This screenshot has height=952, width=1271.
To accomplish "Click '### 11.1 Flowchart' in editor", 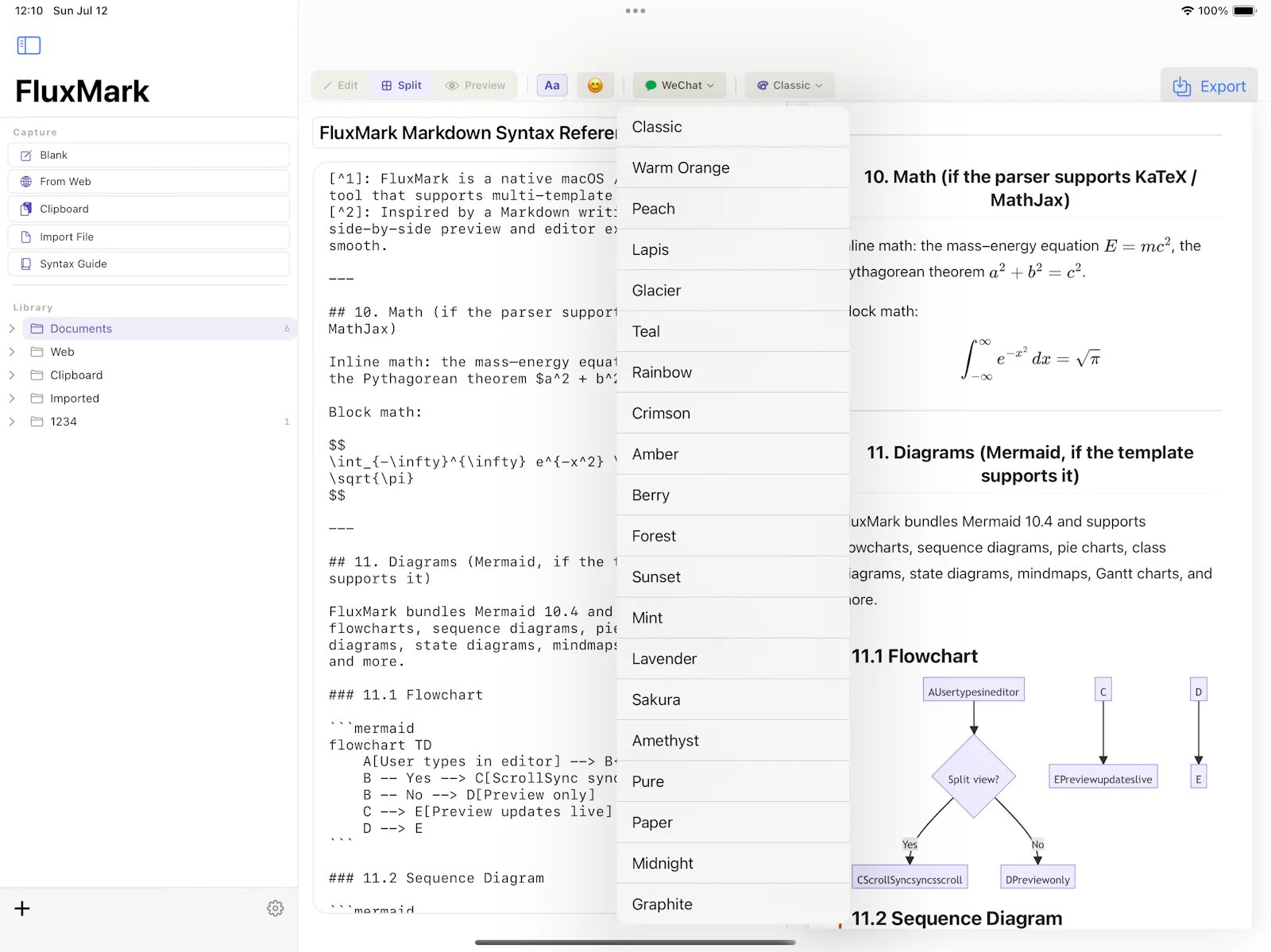I will (406, 695).
